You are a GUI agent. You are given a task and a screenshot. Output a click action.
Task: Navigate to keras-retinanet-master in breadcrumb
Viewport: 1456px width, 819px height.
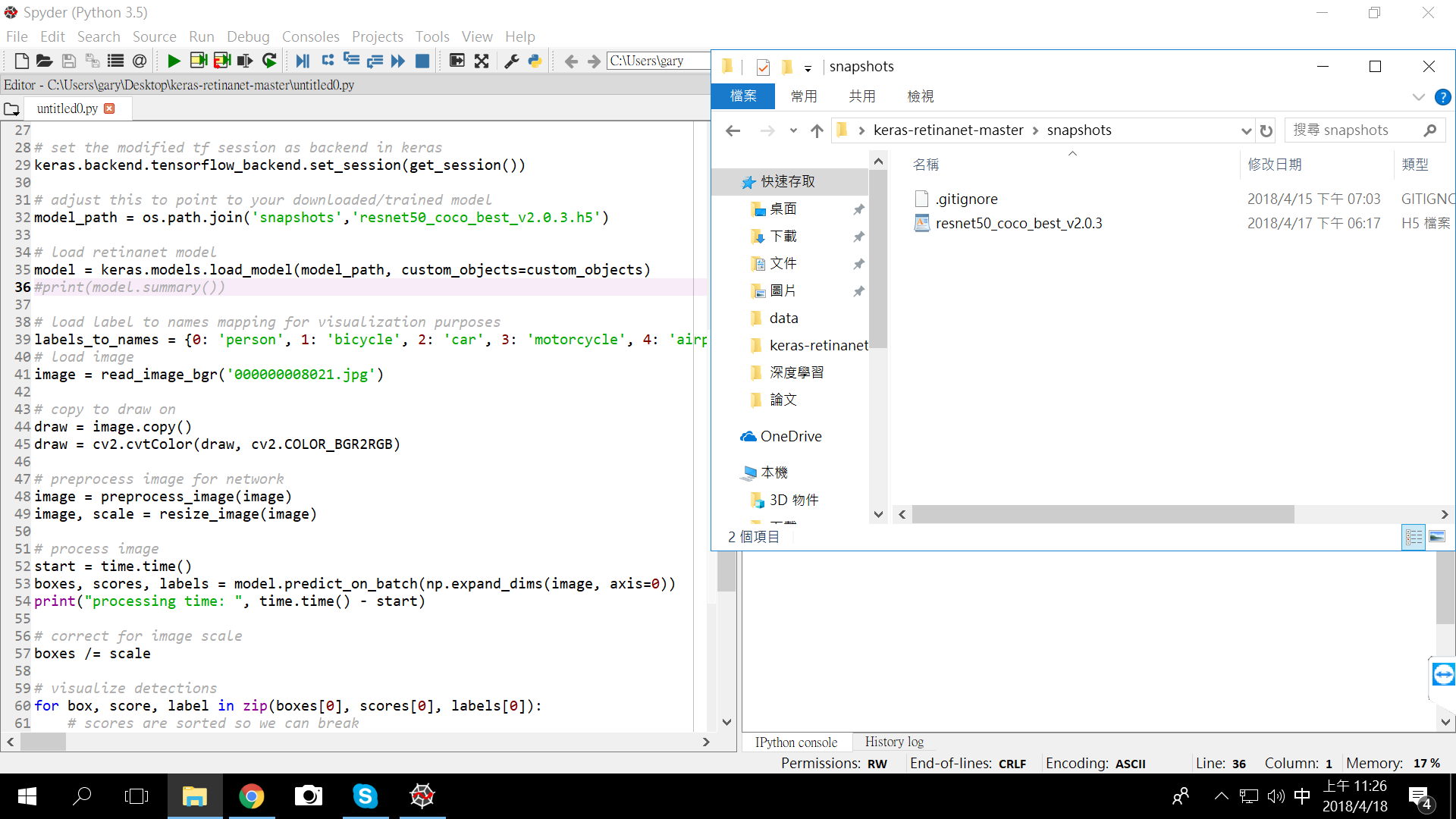pos(947,130)
